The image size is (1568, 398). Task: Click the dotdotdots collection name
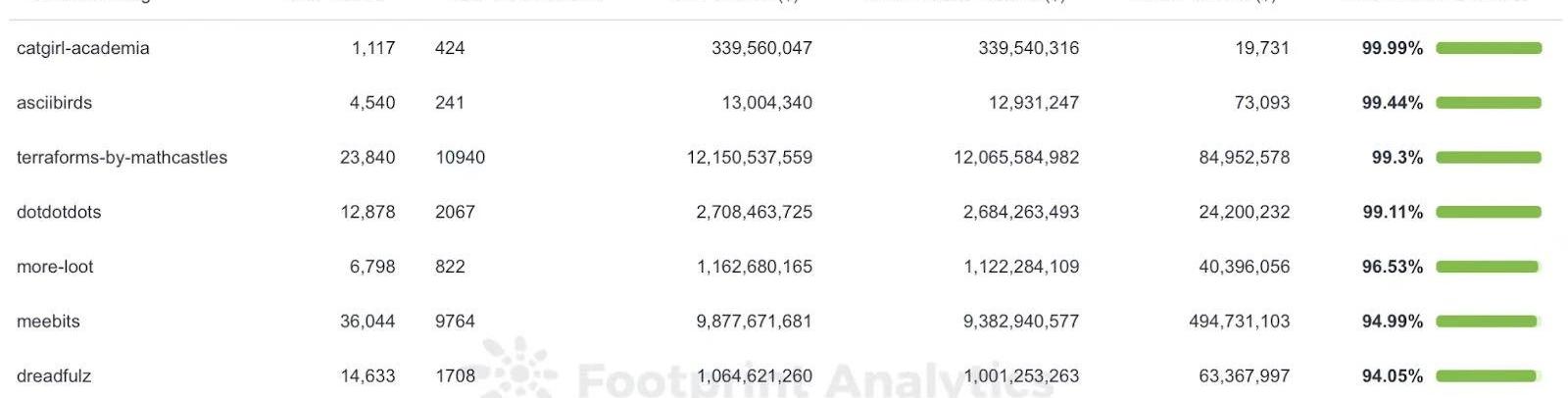coord(59,212)
